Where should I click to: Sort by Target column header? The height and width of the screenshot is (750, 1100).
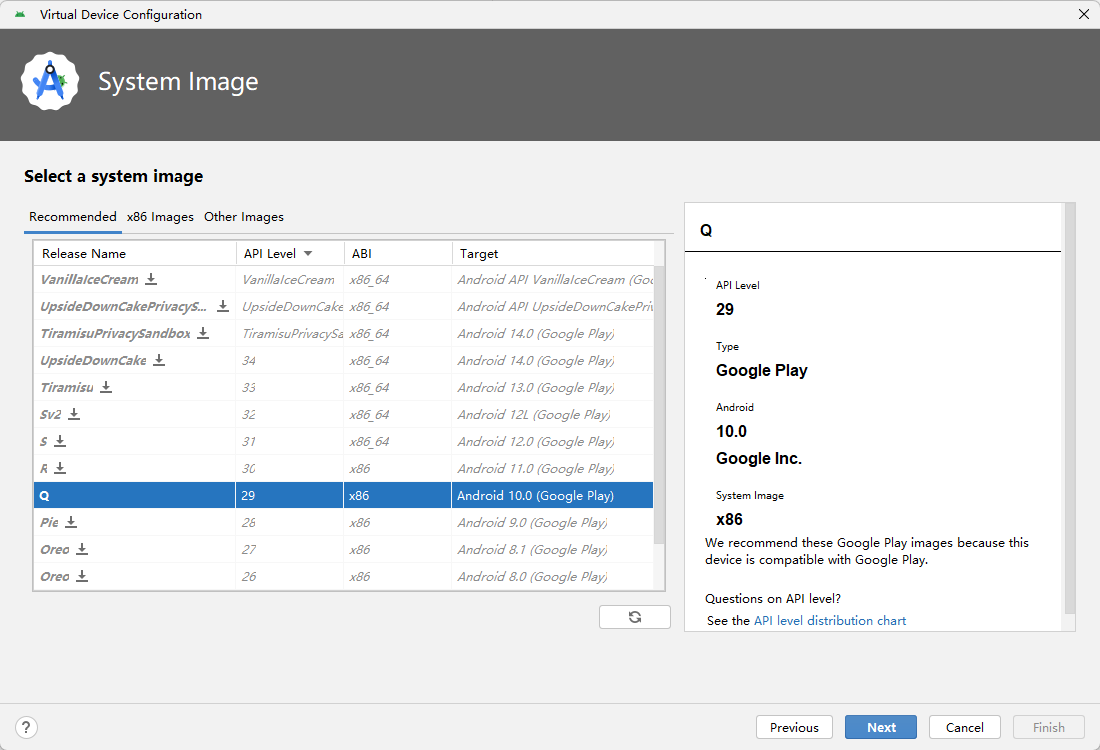pyautogui.click(x=553, y=253)
